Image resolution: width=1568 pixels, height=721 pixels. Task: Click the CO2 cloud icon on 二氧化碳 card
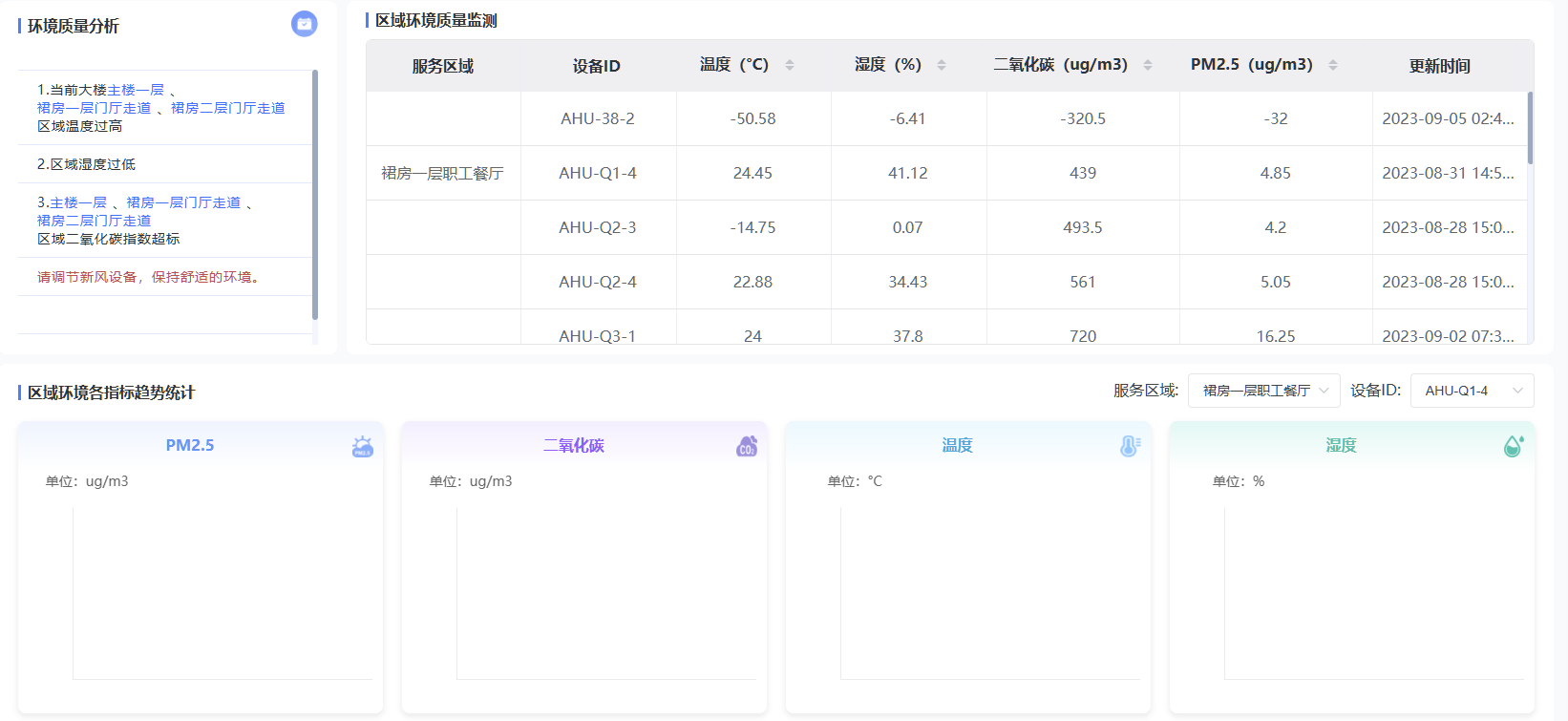747,446
